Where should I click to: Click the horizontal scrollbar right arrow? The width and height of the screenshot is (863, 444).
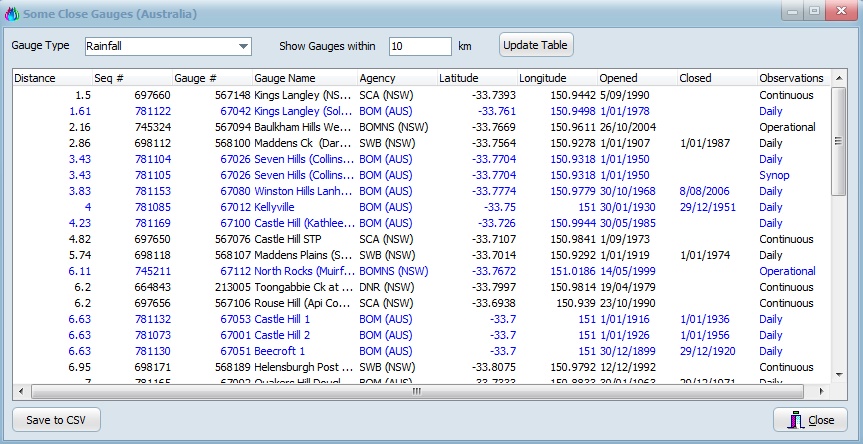pyautogui.click(x=823, y=392)
